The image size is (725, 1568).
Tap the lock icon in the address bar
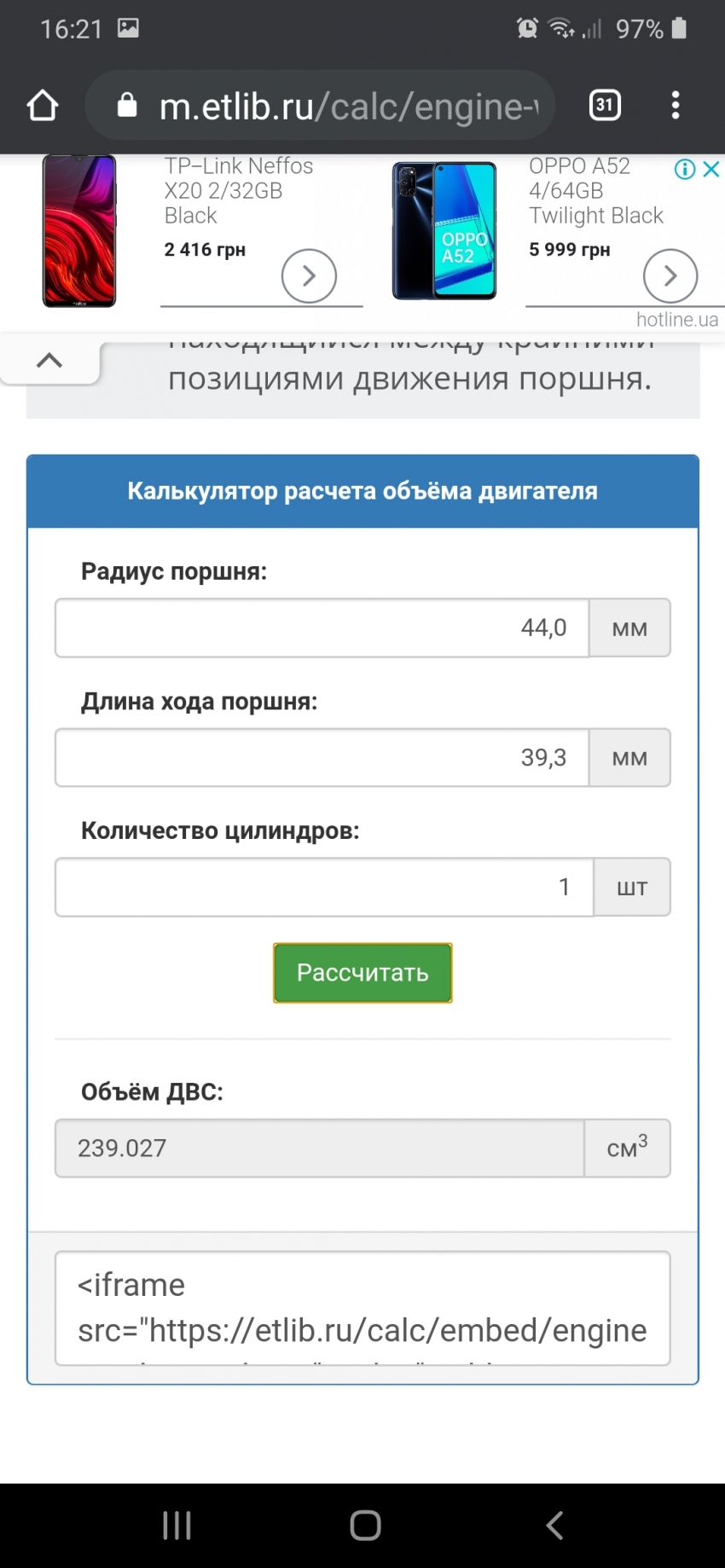[127, 106]
